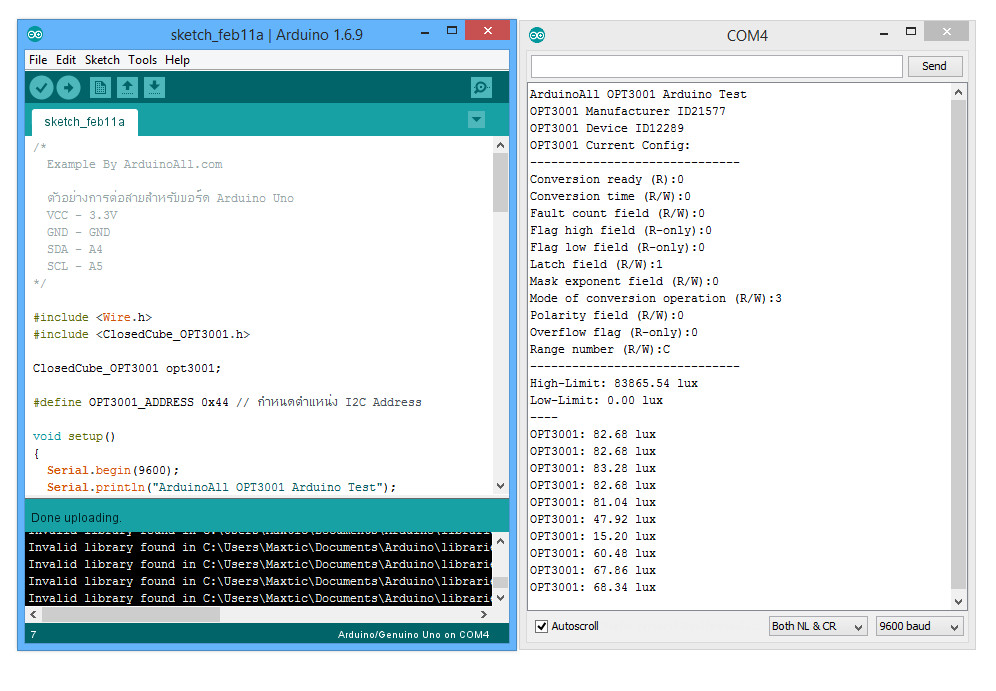Close the Arduino sketch window

pyautogui.click(x=487, y=30)
